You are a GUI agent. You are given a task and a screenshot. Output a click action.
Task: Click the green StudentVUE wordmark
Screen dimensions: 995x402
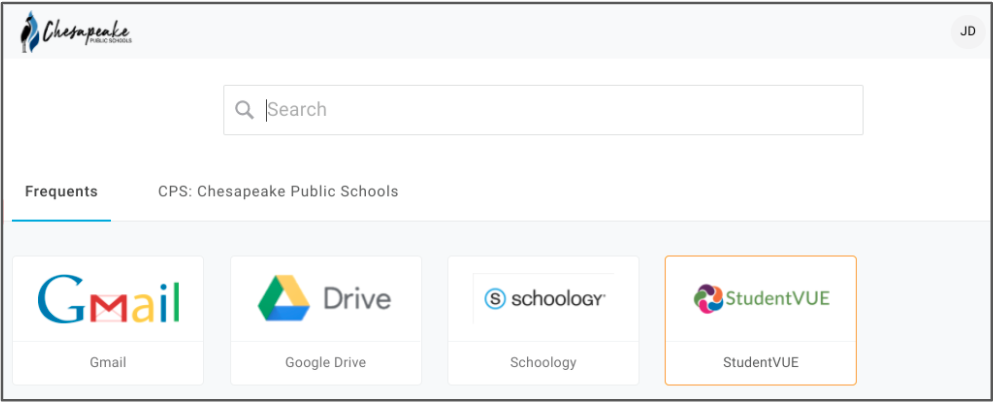(777, 298)
